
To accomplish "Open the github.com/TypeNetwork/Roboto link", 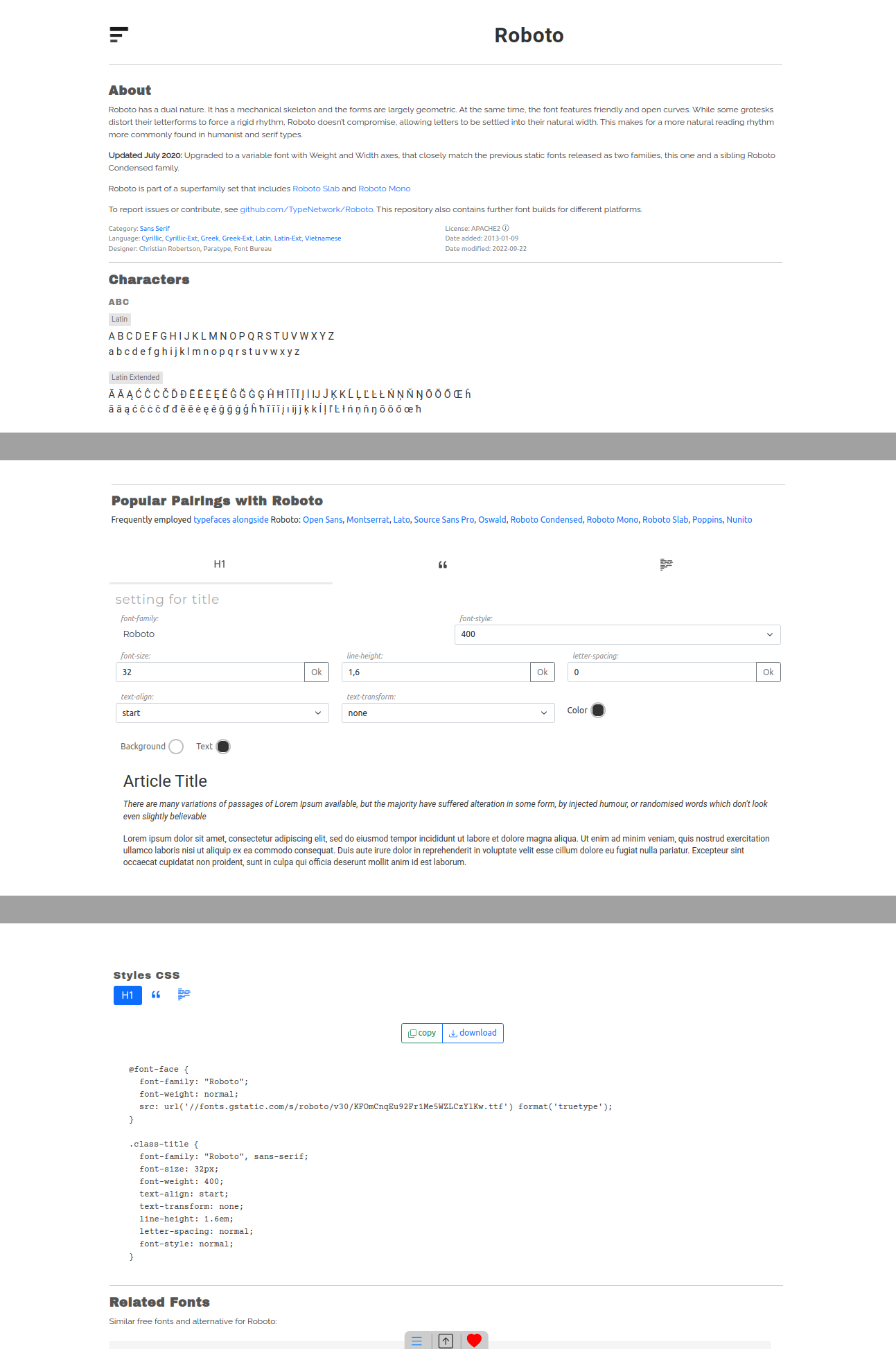I will pos(307,209).
